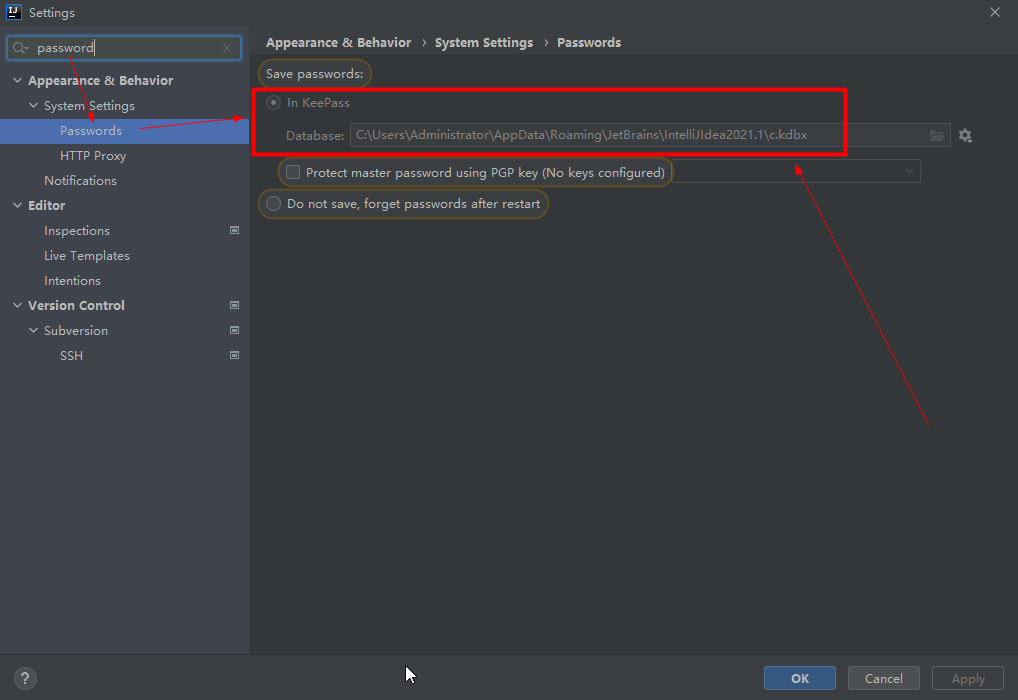The height and width of the screenshot is (700, 1018).
Task: Click the SSH project-level icon
Action: 234,355
